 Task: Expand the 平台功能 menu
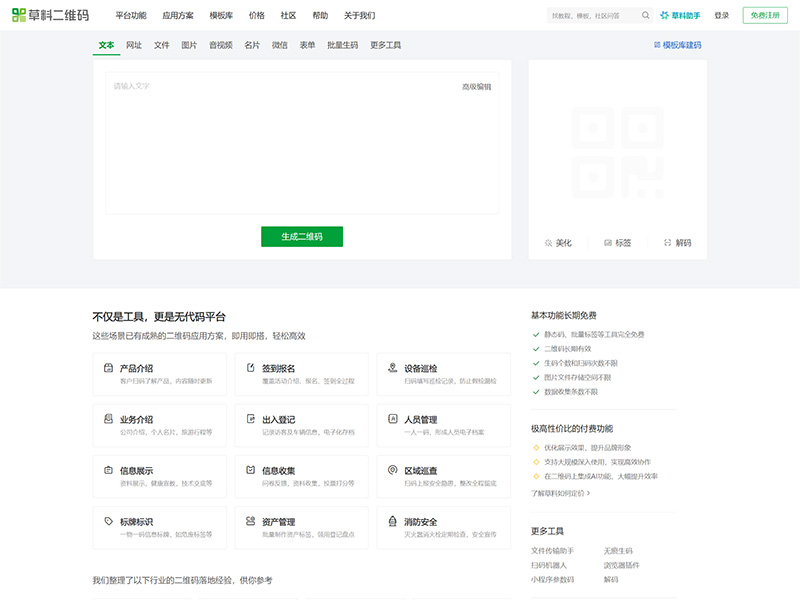coord(130,16)
